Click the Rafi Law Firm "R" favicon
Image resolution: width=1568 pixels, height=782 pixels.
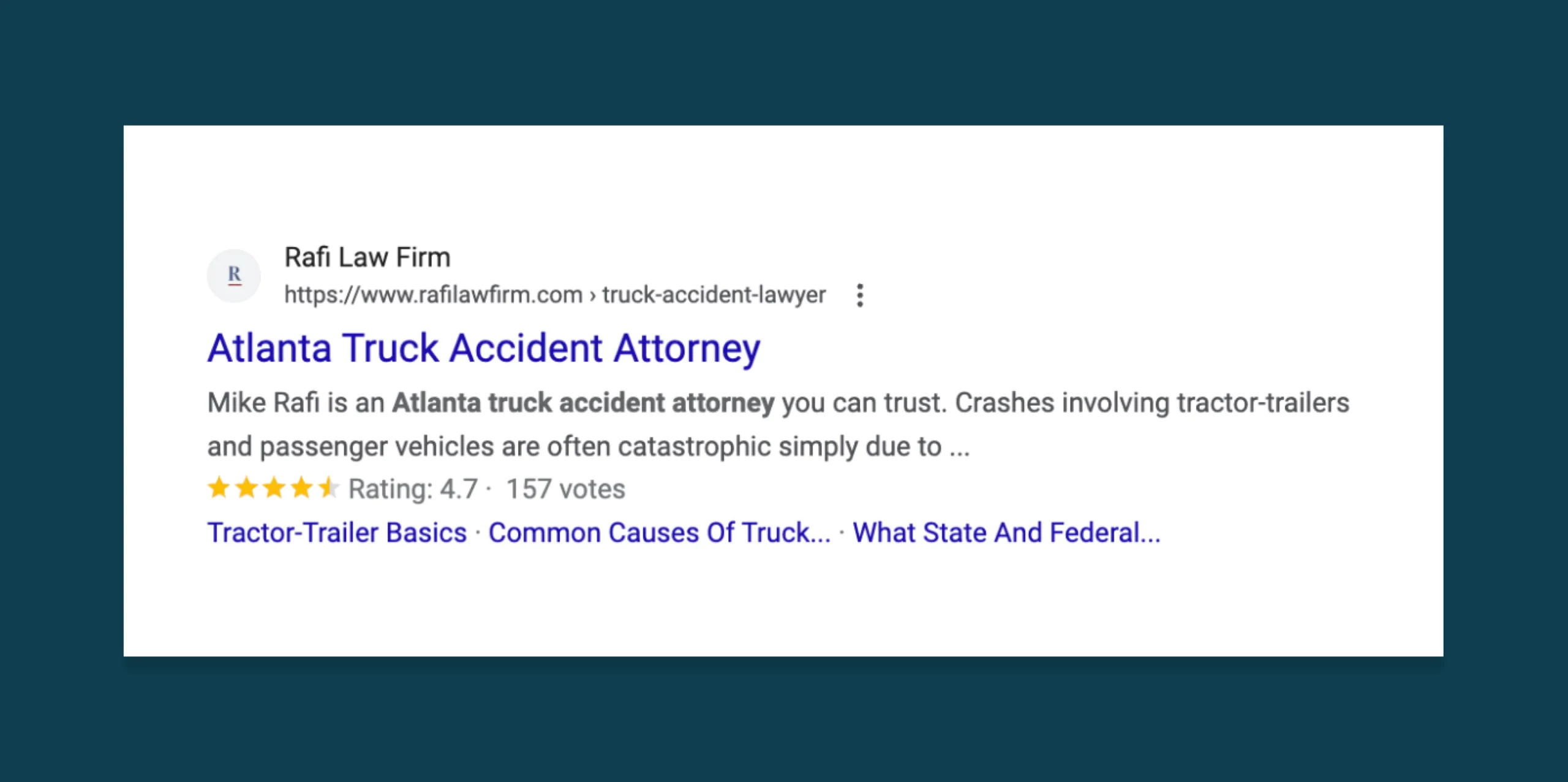[234, 275]
